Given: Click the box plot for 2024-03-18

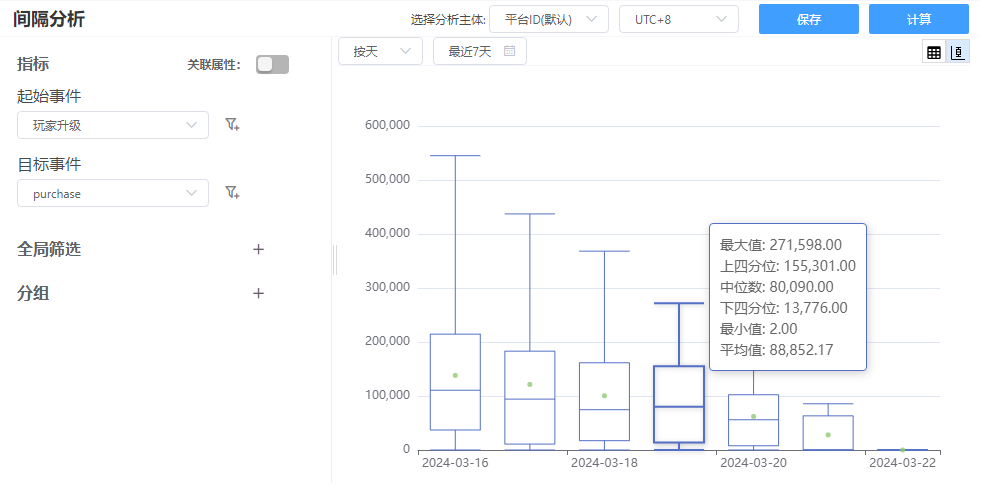Looking at the screenshot, I should 604,401.
